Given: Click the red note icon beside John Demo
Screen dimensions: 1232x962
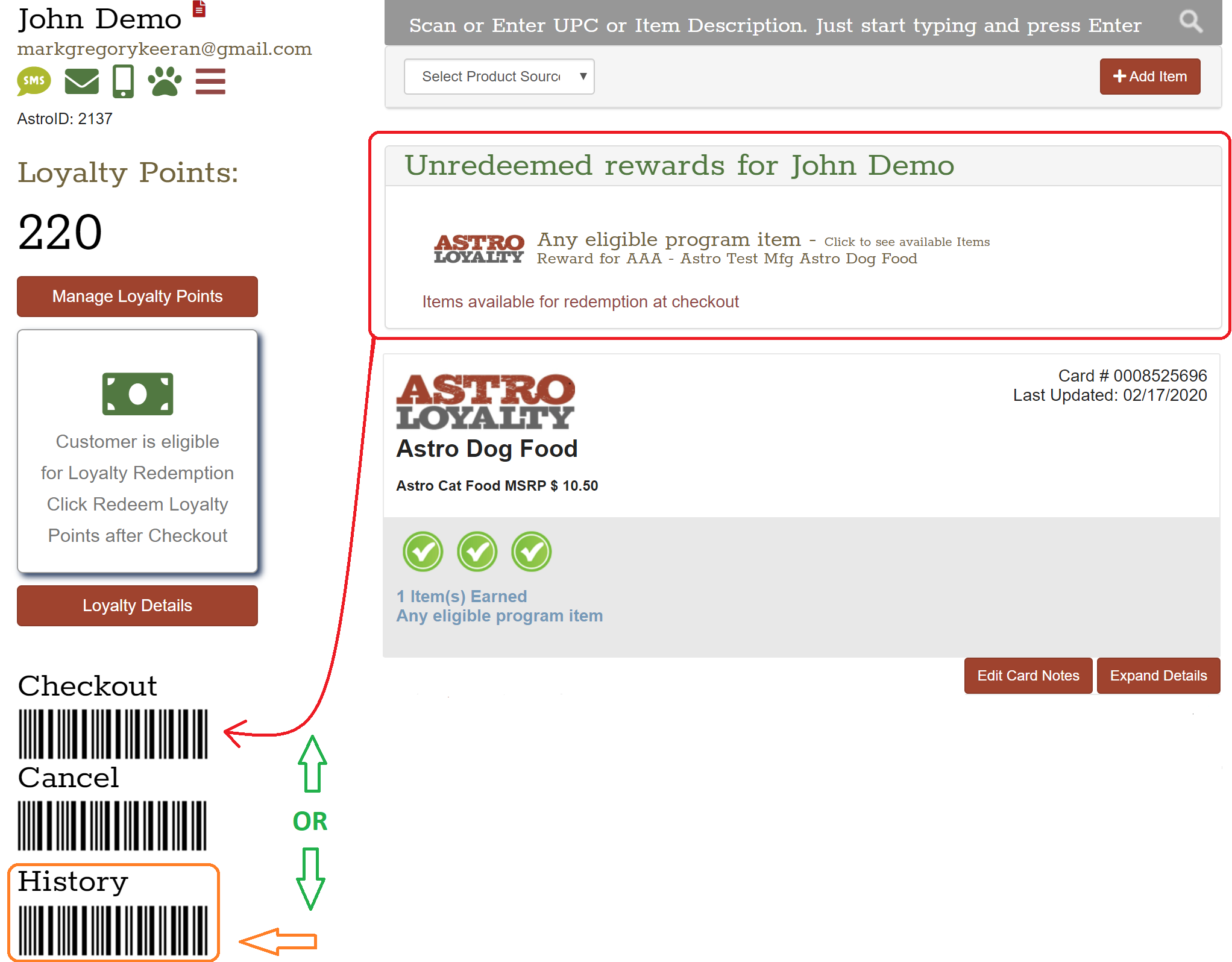Looking at the screenshot, I should coord(200,9).
